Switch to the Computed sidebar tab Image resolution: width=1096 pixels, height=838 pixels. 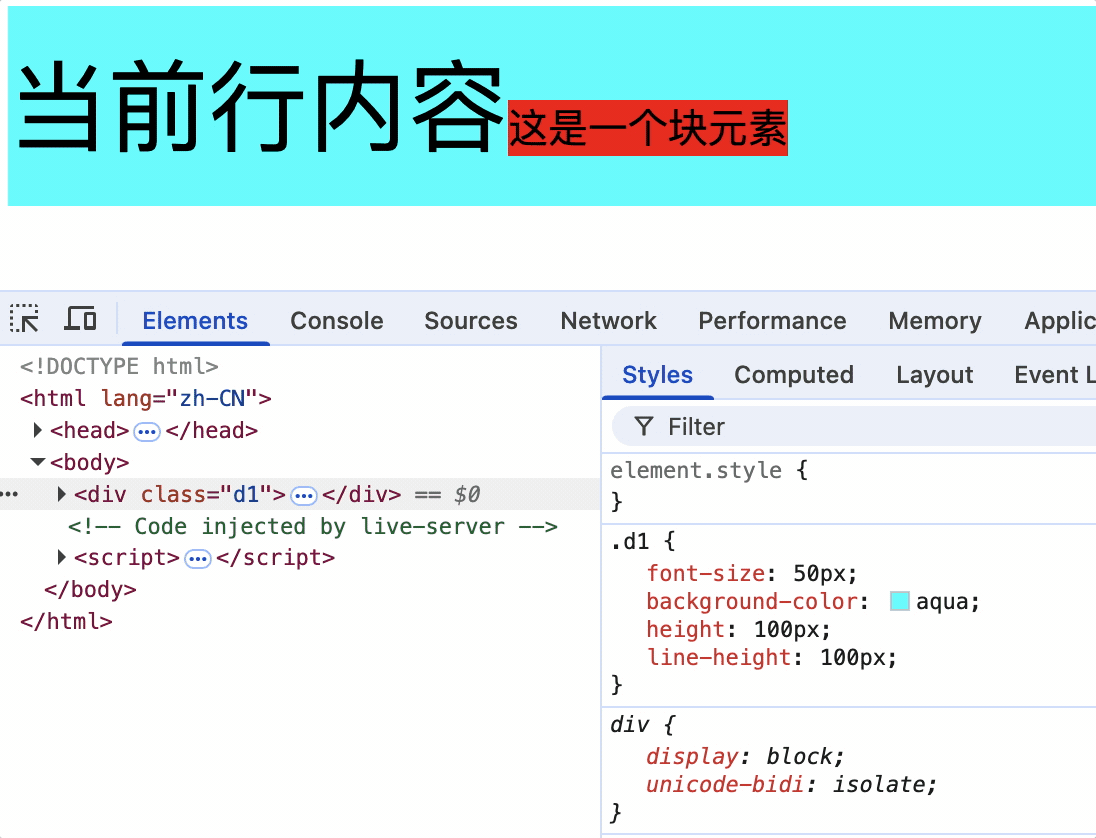(794, 375)
